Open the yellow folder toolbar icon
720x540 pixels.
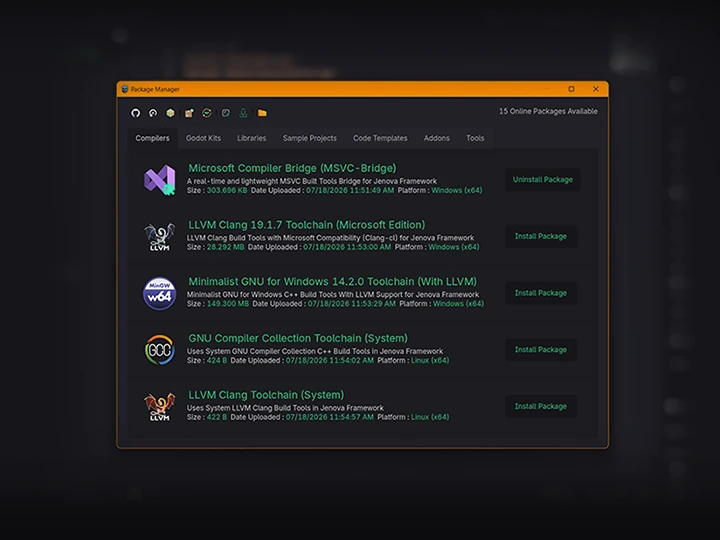(x=262, y=113)
